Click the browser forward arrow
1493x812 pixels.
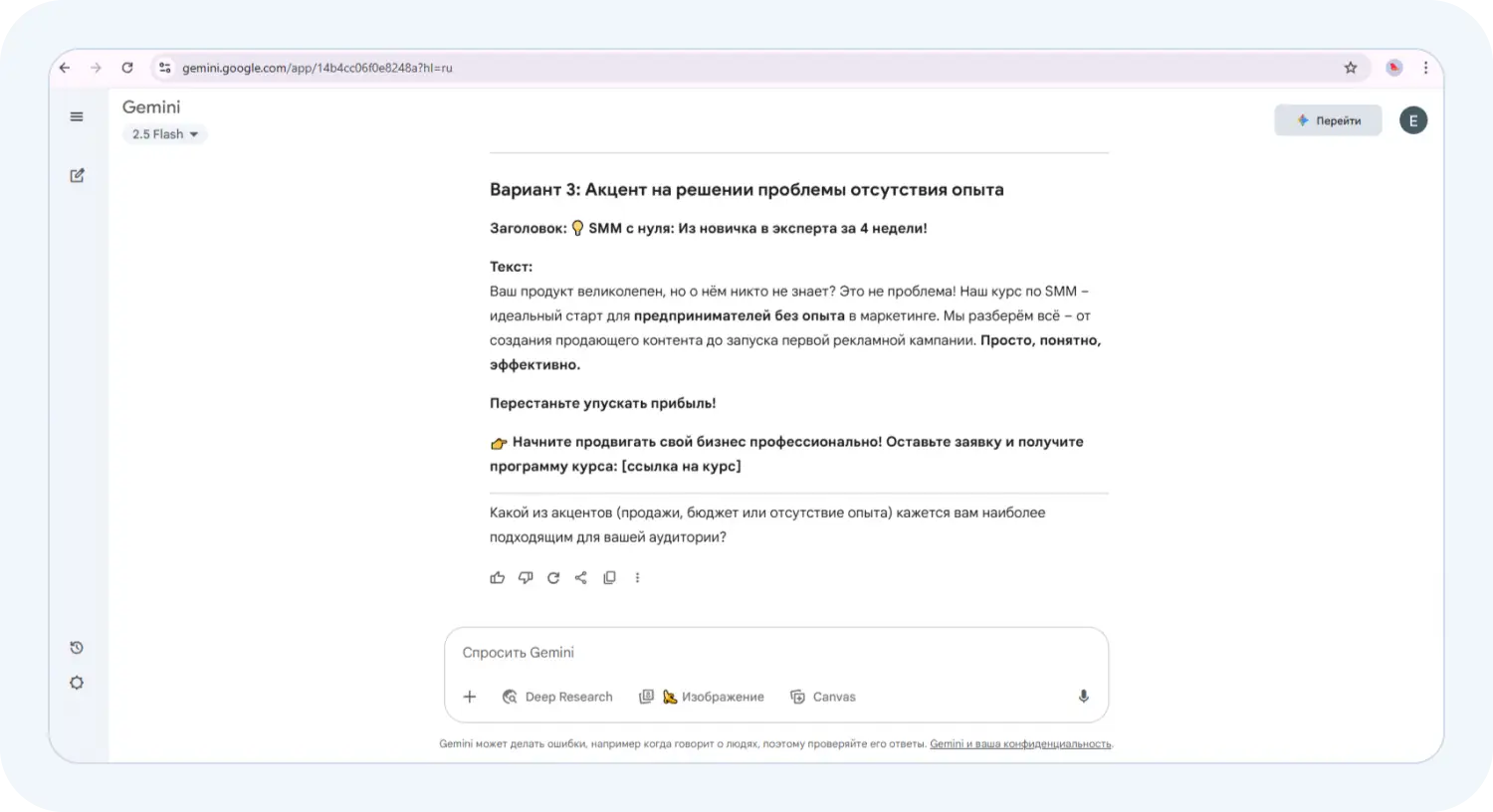96,68
